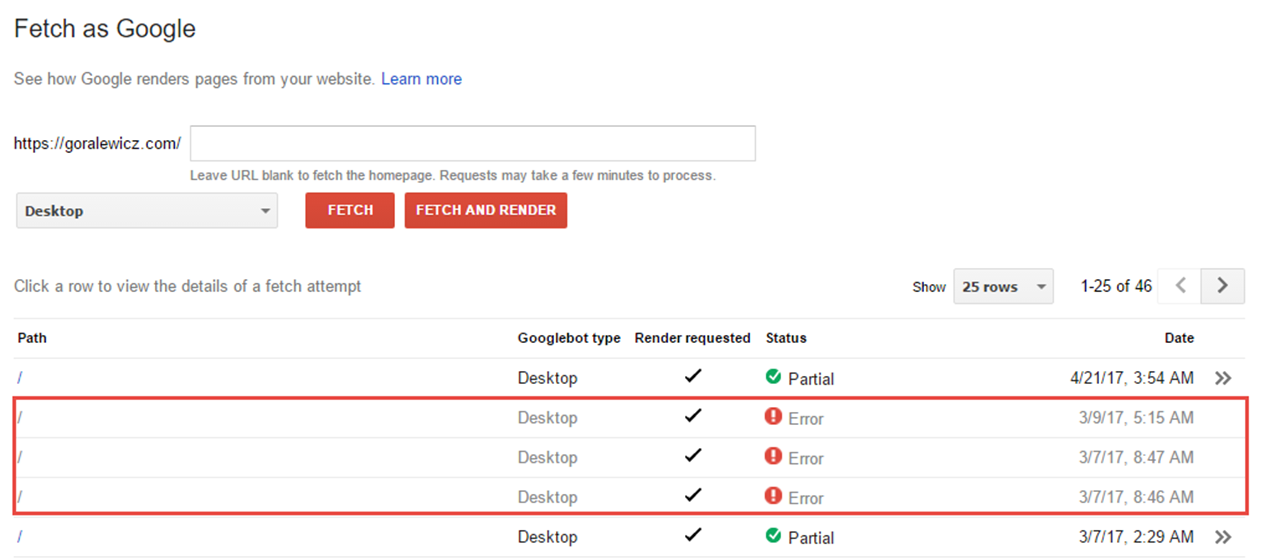Click green Partial icon for 2:29 AM row

pos(773,536)
